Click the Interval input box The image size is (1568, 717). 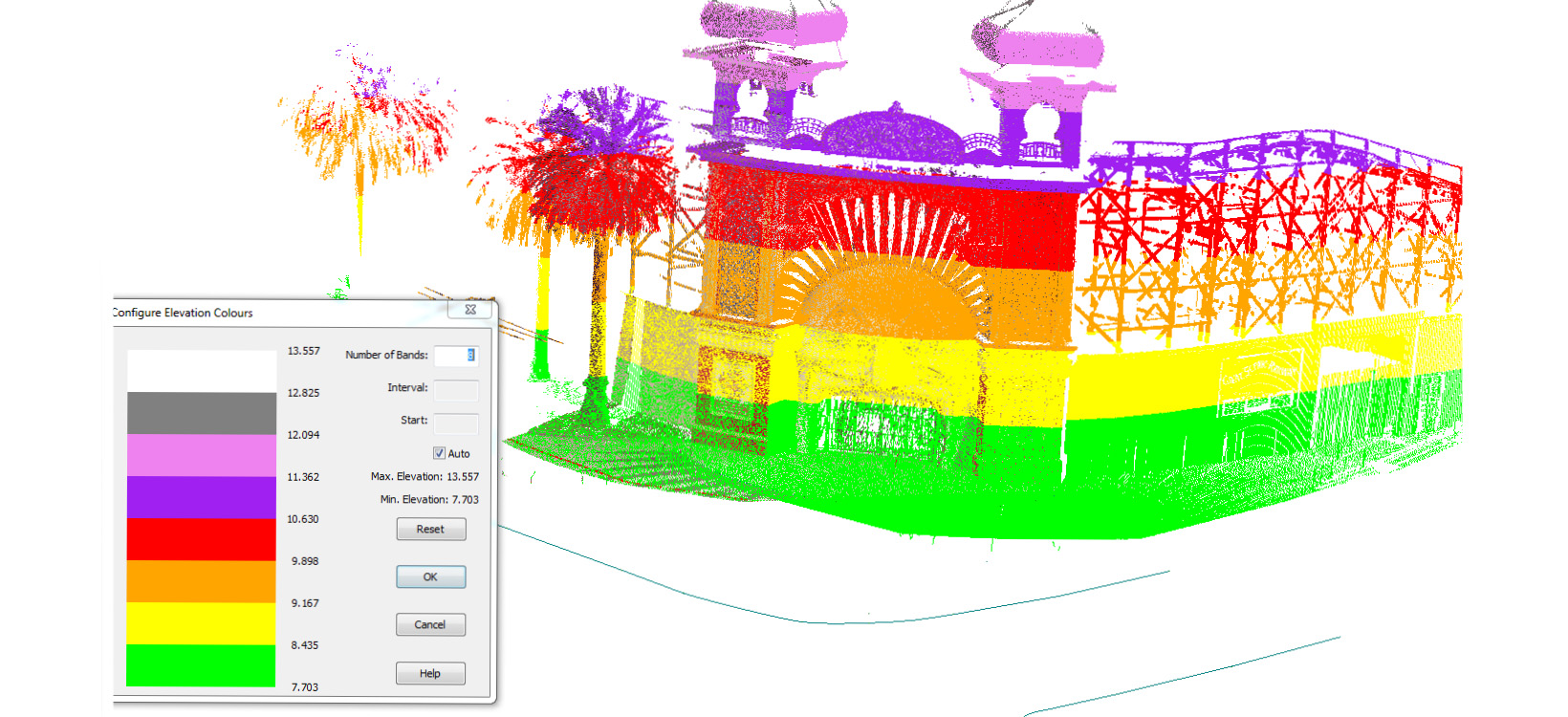pos(455,389)
